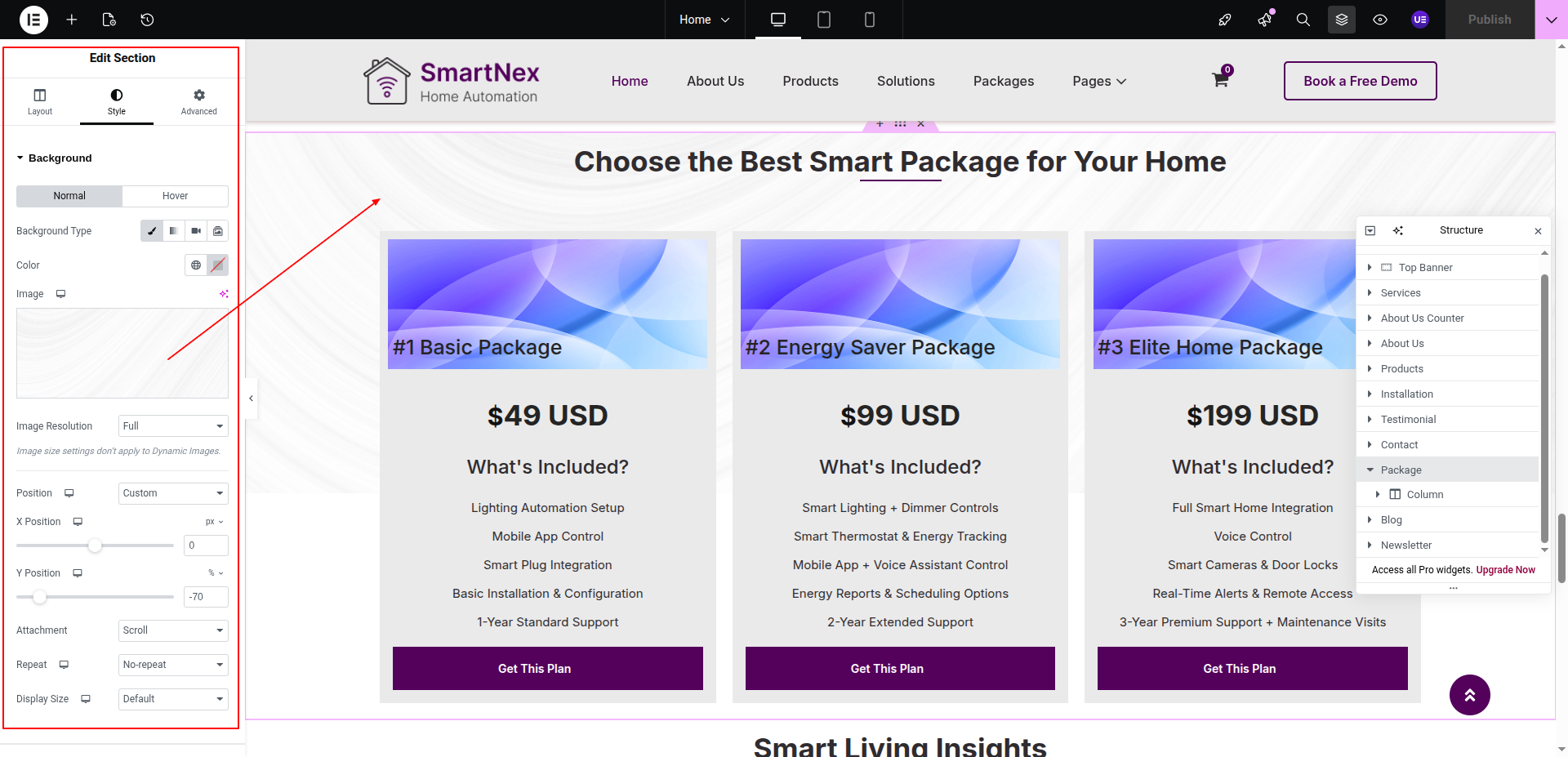This screenshot has height=757, width=1568.
Task: Click the Book a Free Demo button
Action: (x=1360, y=81)
